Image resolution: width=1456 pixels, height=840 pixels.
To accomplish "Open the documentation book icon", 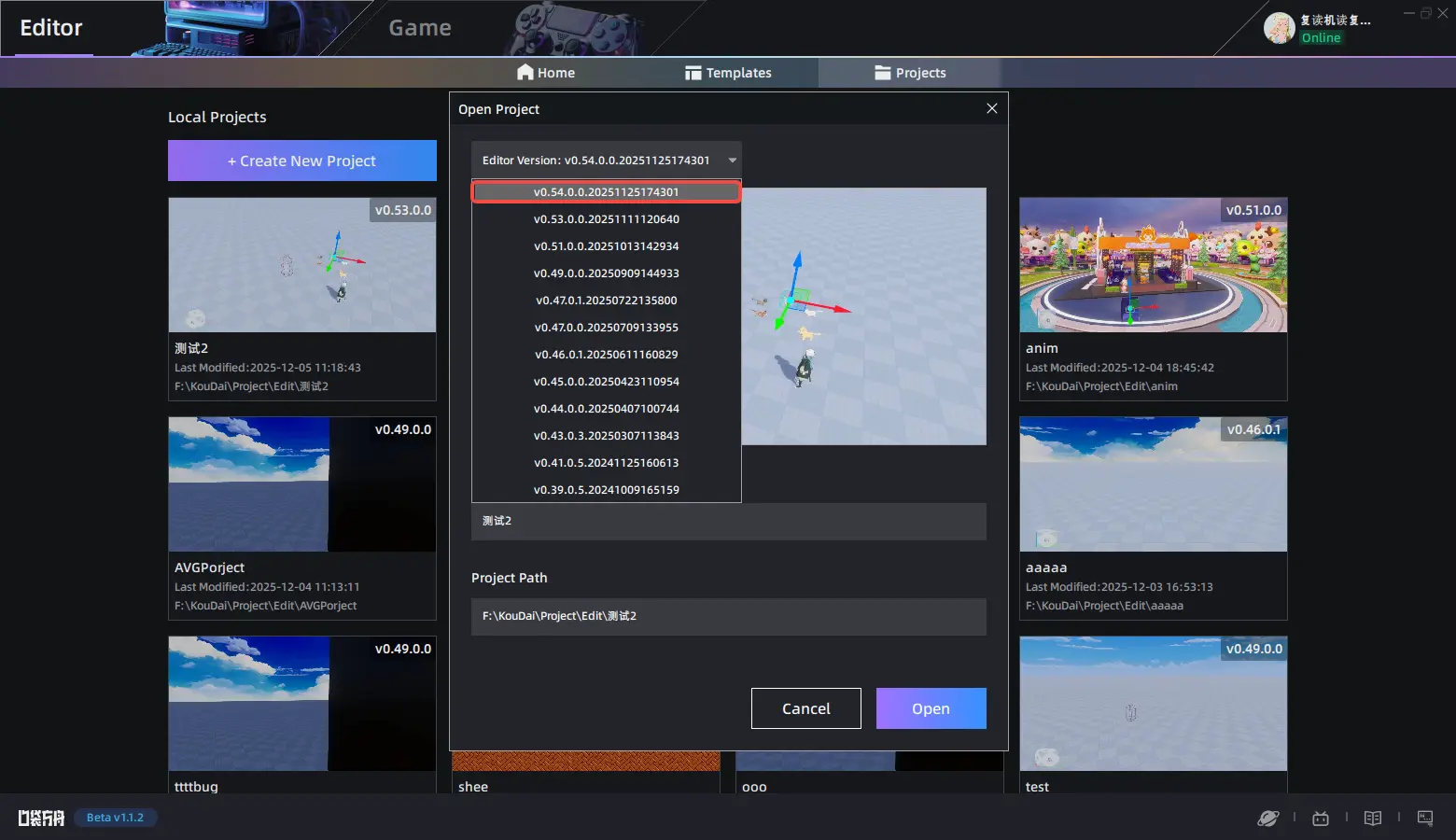I will (x=1372, y=819).
